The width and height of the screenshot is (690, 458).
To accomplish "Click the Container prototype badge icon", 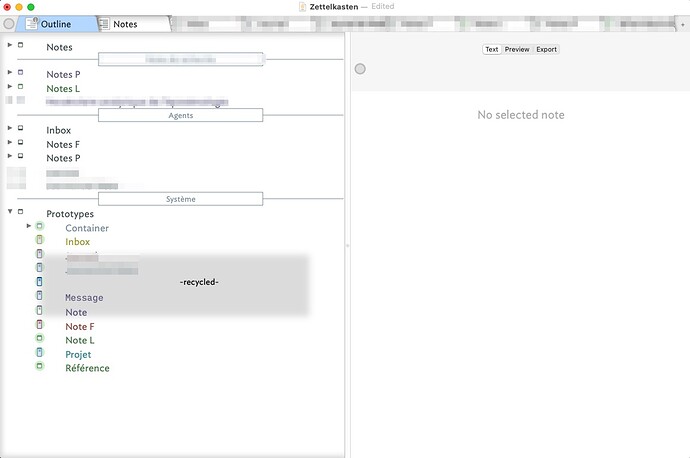I will coord(40,226).
